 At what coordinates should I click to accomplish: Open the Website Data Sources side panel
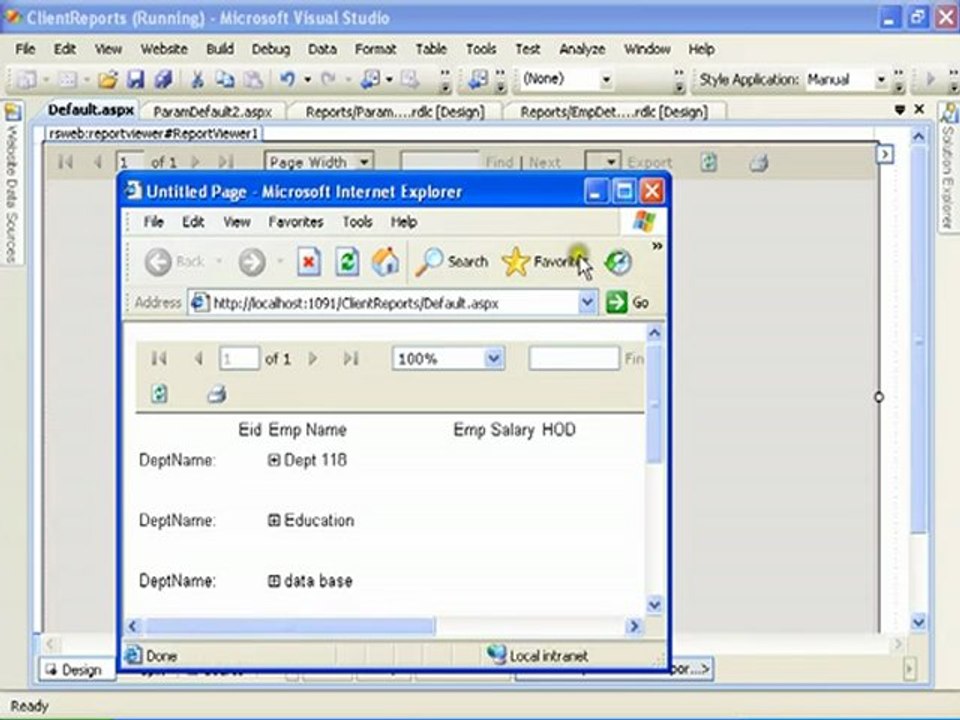[12, 182]
